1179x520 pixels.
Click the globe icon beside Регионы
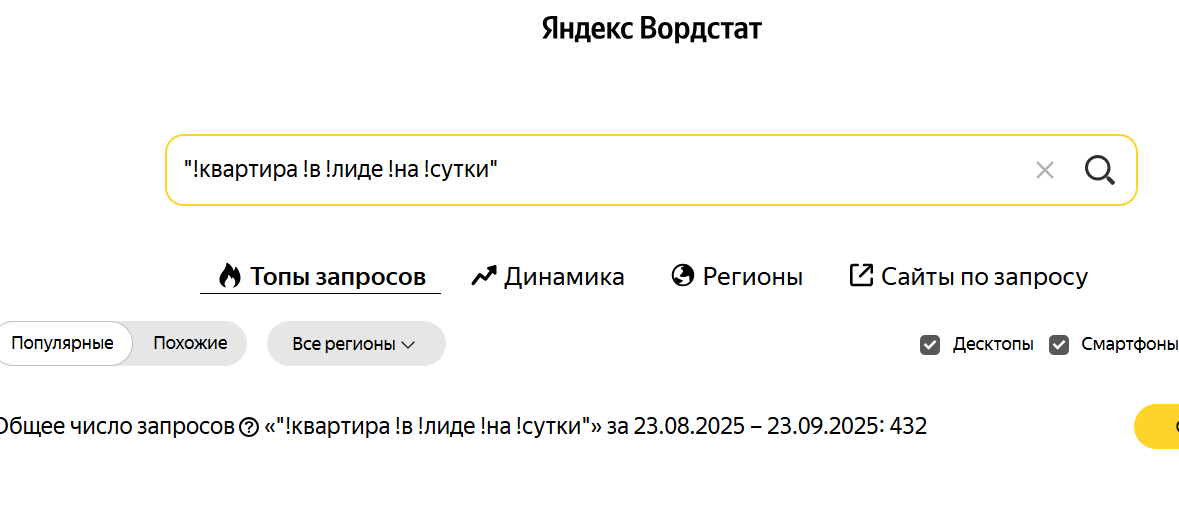[x=683, y=276]
